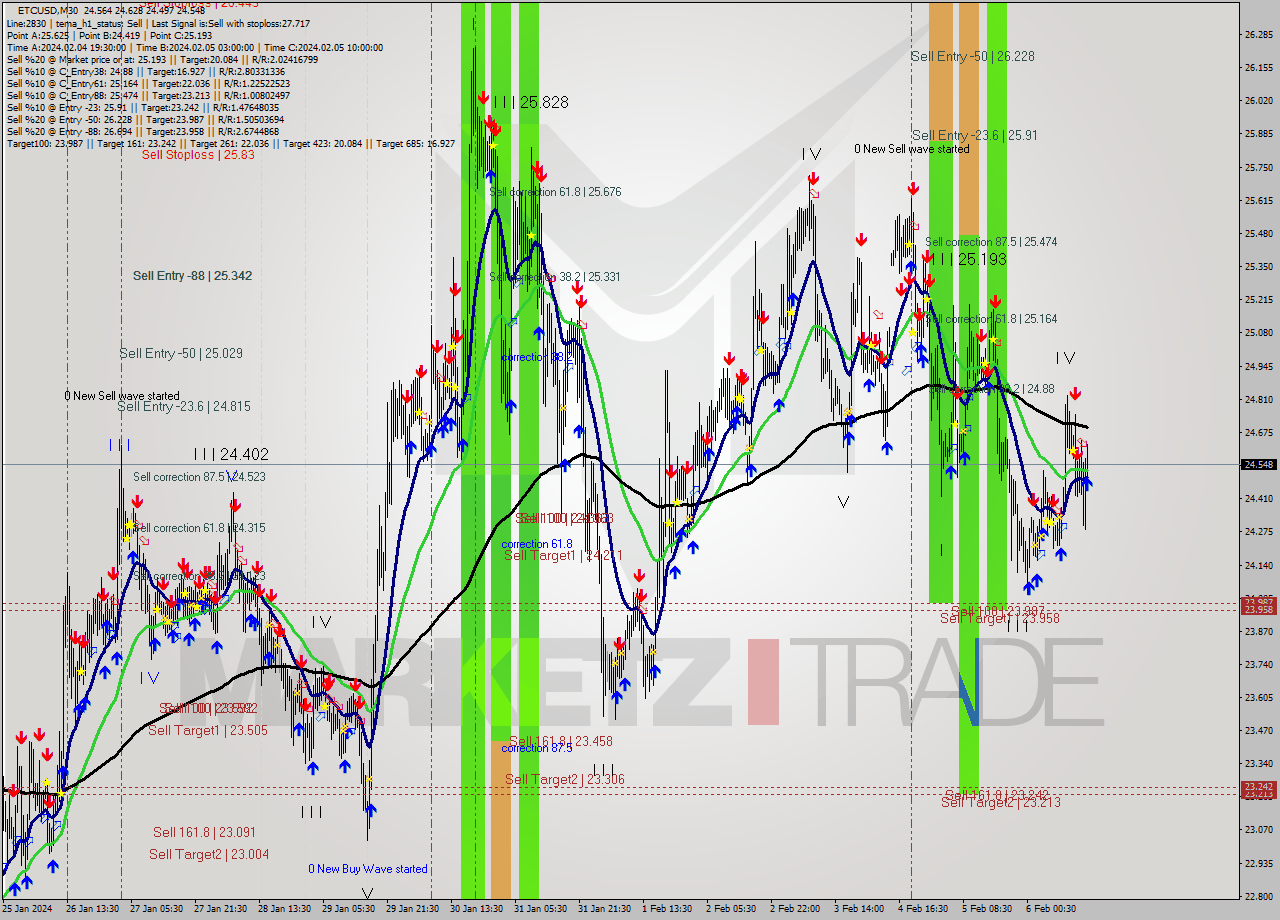
Task: Click the 22.800 price axis value
Action: tap(1257, 896)
